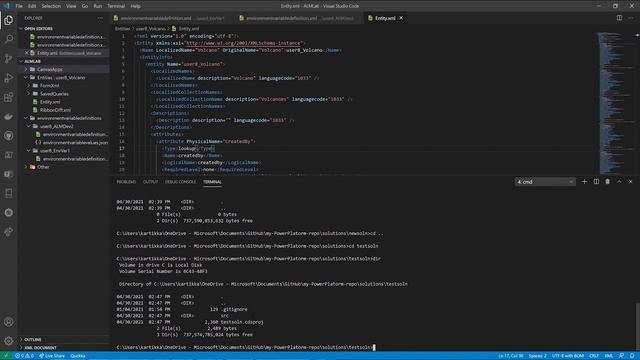Open the Run menu
The height and width of the screenshot is (360, 640).
98,6
